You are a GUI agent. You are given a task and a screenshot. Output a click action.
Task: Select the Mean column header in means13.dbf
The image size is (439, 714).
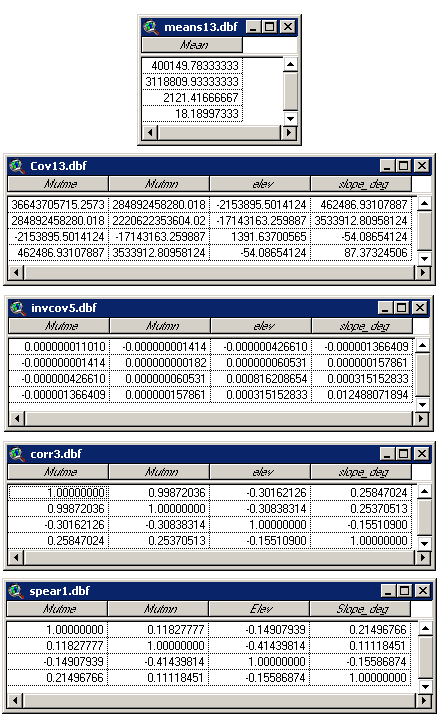[192, 45]
